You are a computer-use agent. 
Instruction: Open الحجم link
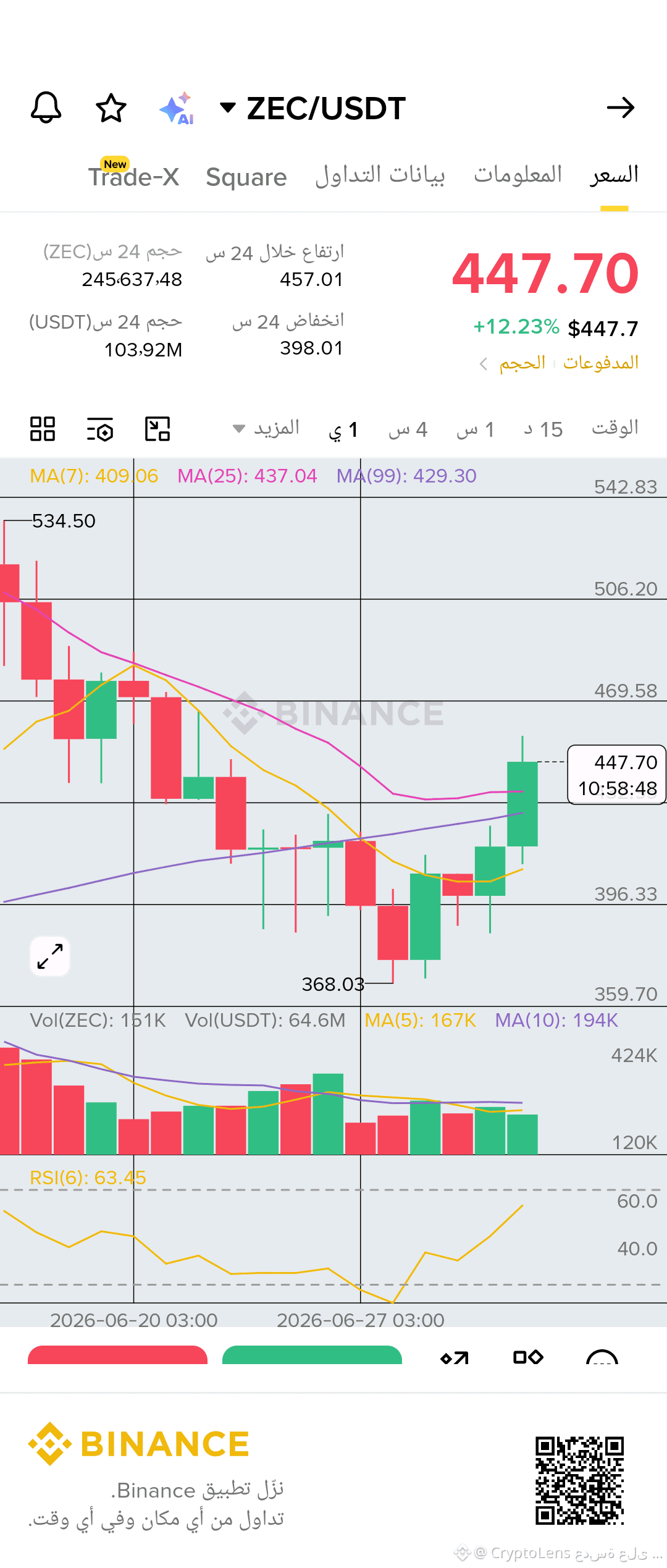tap(522, 363)
